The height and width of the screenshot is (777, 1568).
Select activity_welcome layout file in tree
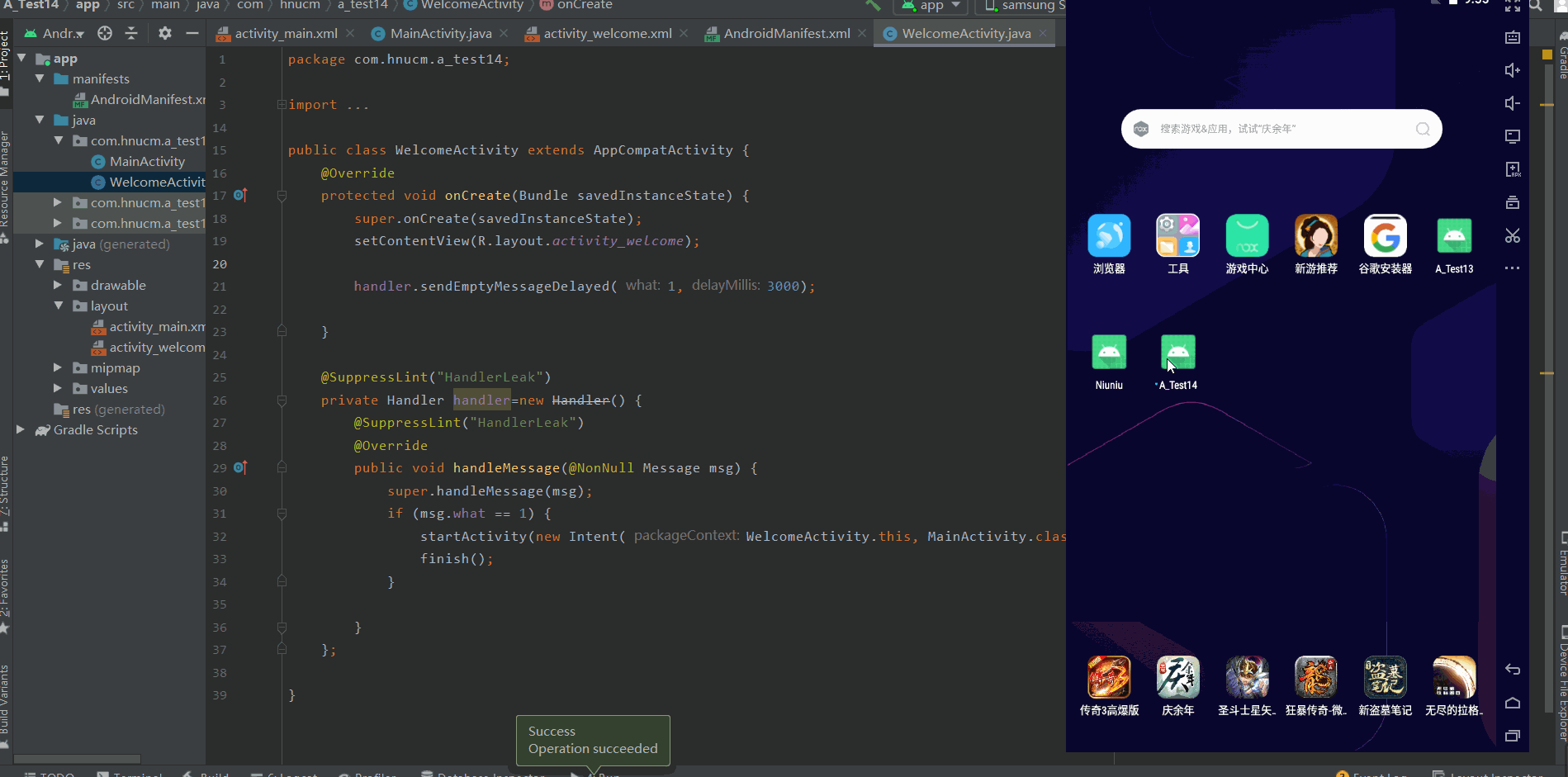tap(148, 347)
